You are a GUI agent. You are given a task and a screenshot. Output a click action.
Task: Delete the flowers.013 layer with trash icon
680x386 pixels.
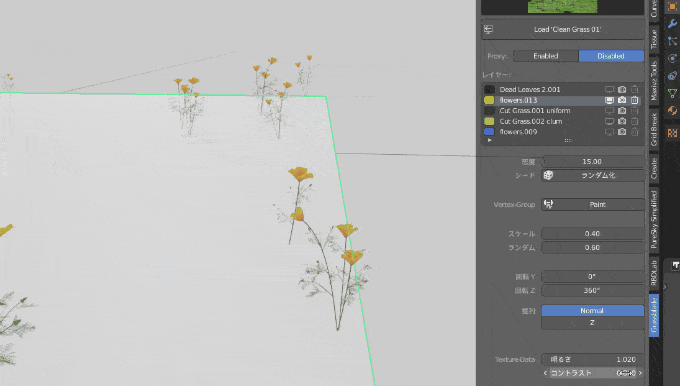(x=634, y=100)
